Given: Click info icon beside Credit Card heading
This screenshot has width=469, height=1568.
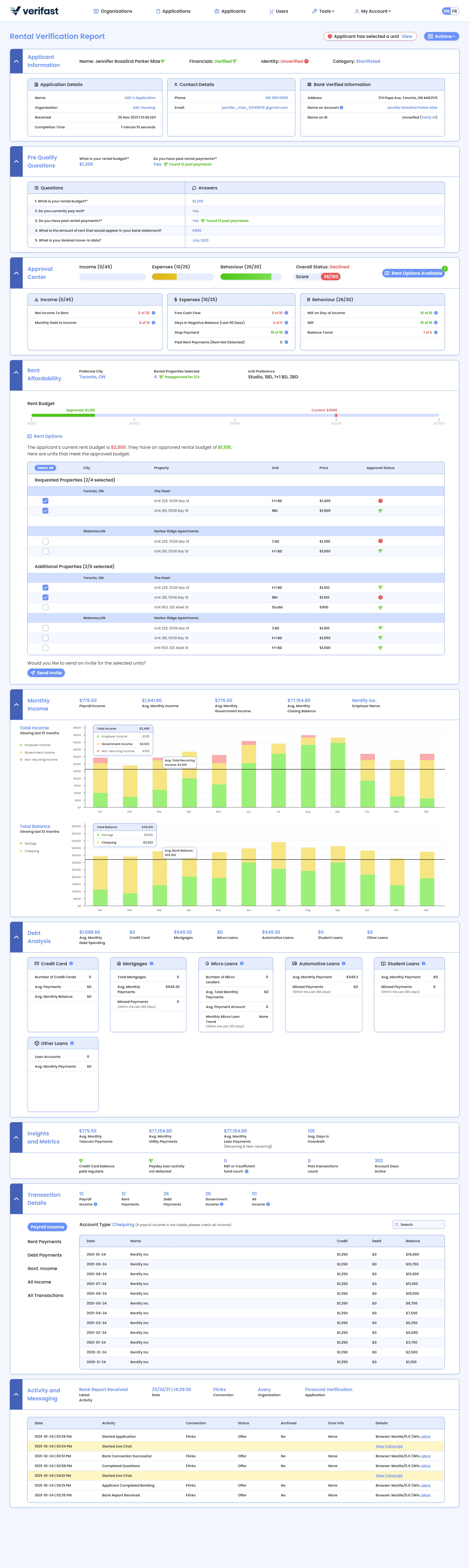Looking at the screenshot, I should [71, 964].
